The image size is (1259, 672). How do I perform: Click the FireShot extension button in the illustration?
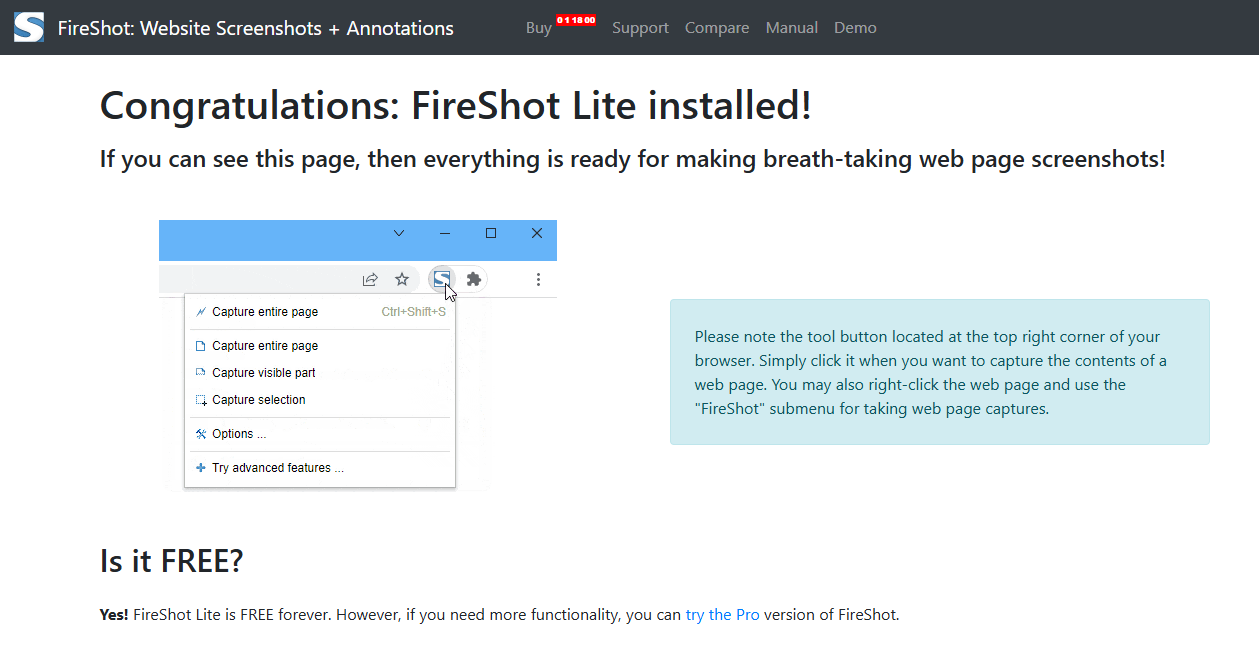[x=441, y=279]
